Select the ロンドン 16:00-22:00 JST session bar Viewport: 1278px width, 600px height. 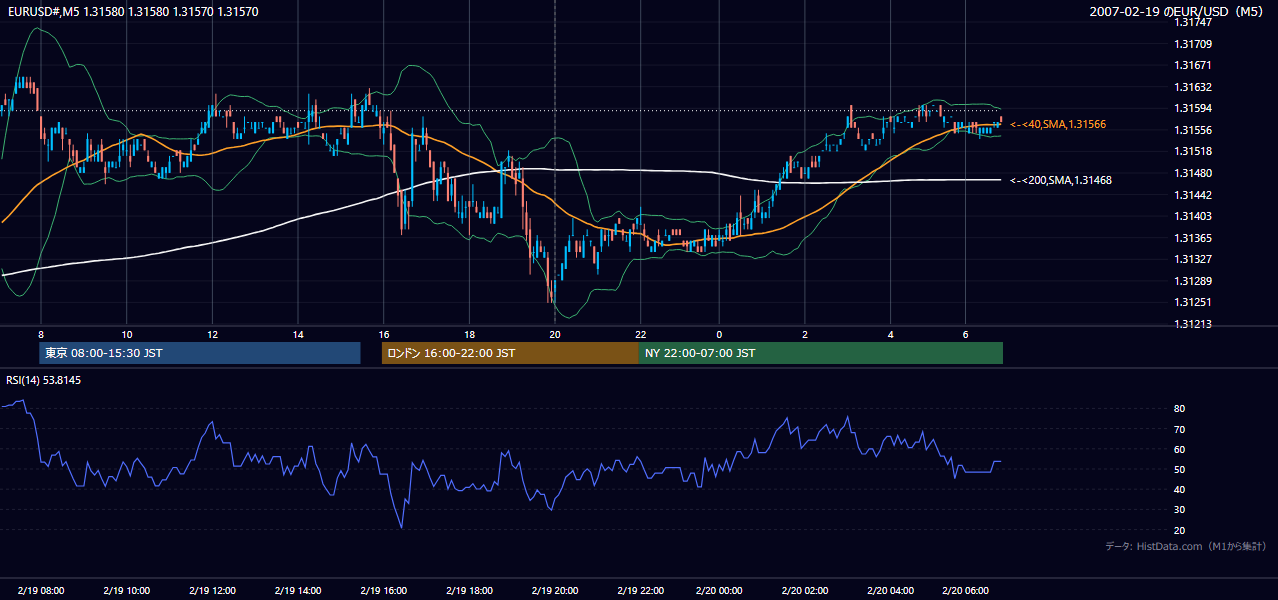[510, 353]
